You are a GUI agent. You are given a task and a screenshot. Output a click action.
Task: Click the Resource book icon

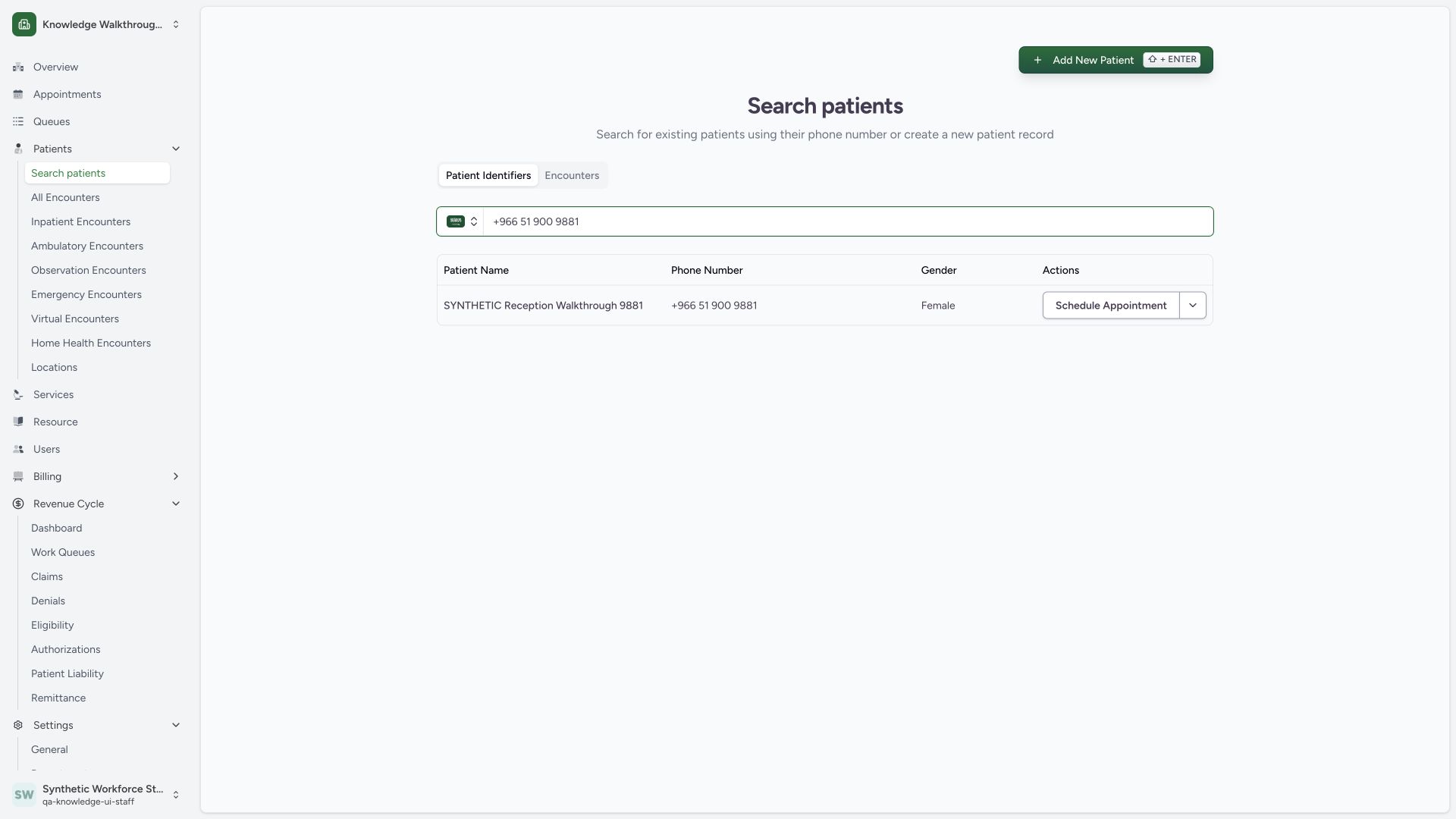pyautogui.click(x=18, y=422)
